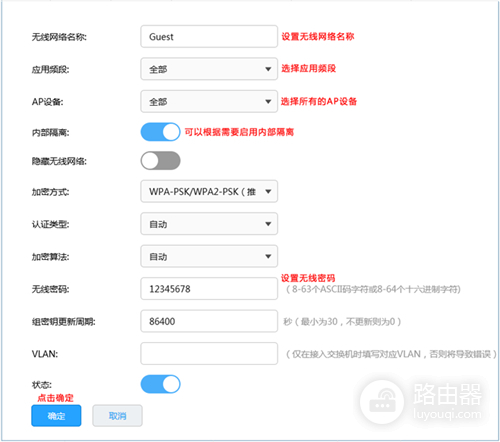
Task: Open the 加密算法 dropdown
Action: (209, 256)
